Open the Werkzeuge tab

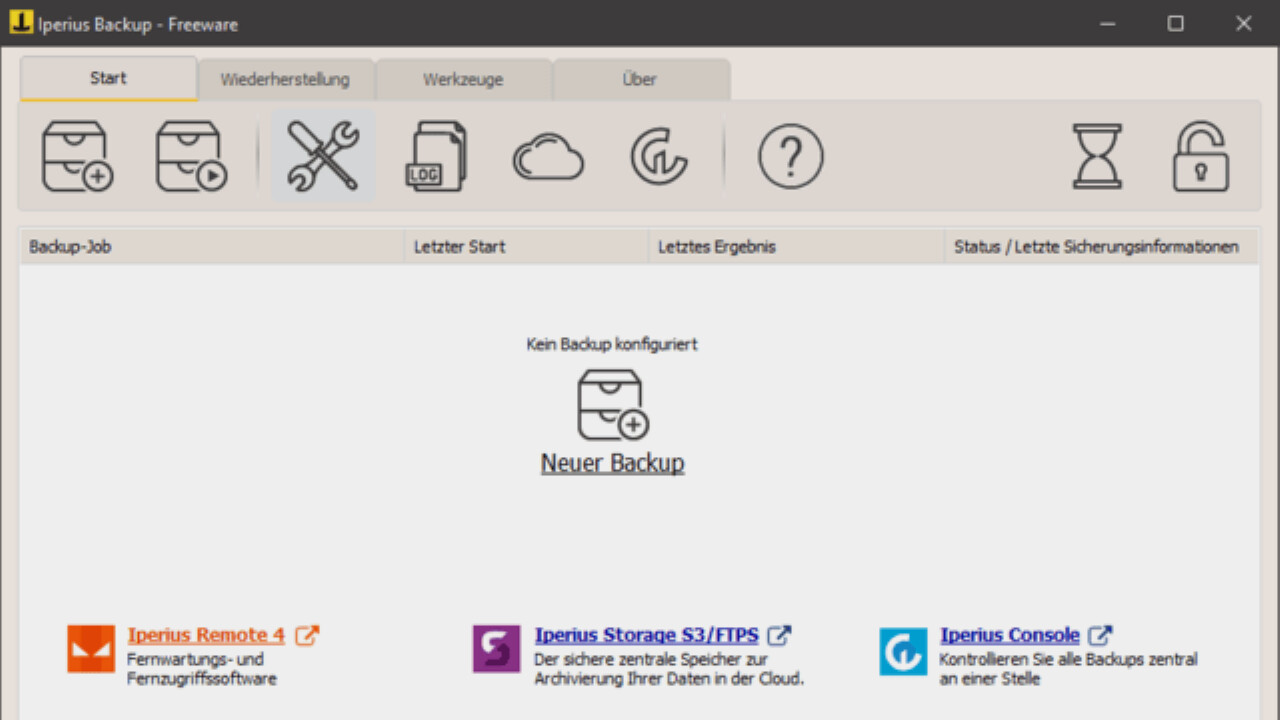pyautogui.click(x=463, y=79)
